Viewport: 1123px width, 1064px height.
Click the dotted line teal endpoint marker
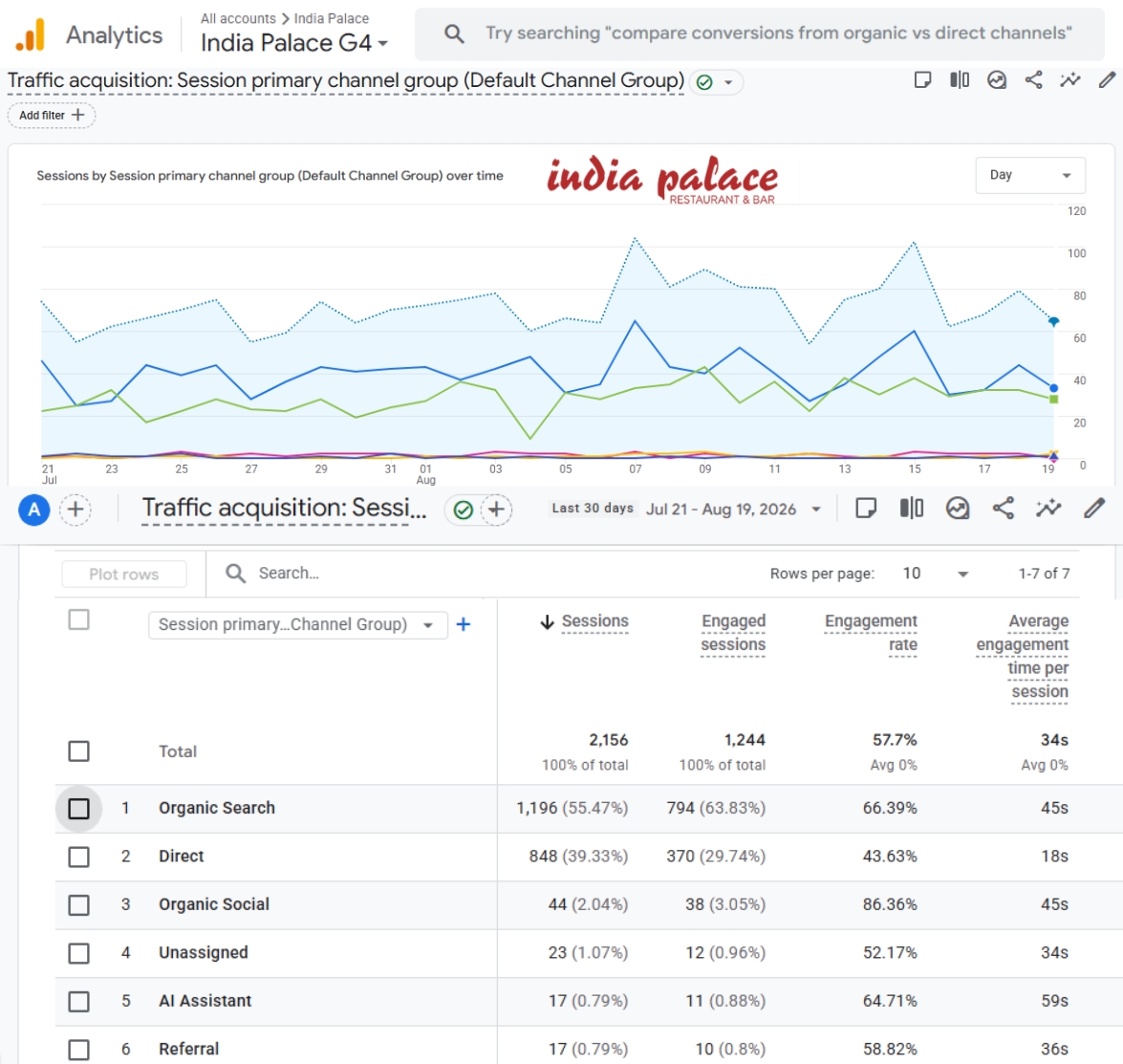coord(1053,322)
